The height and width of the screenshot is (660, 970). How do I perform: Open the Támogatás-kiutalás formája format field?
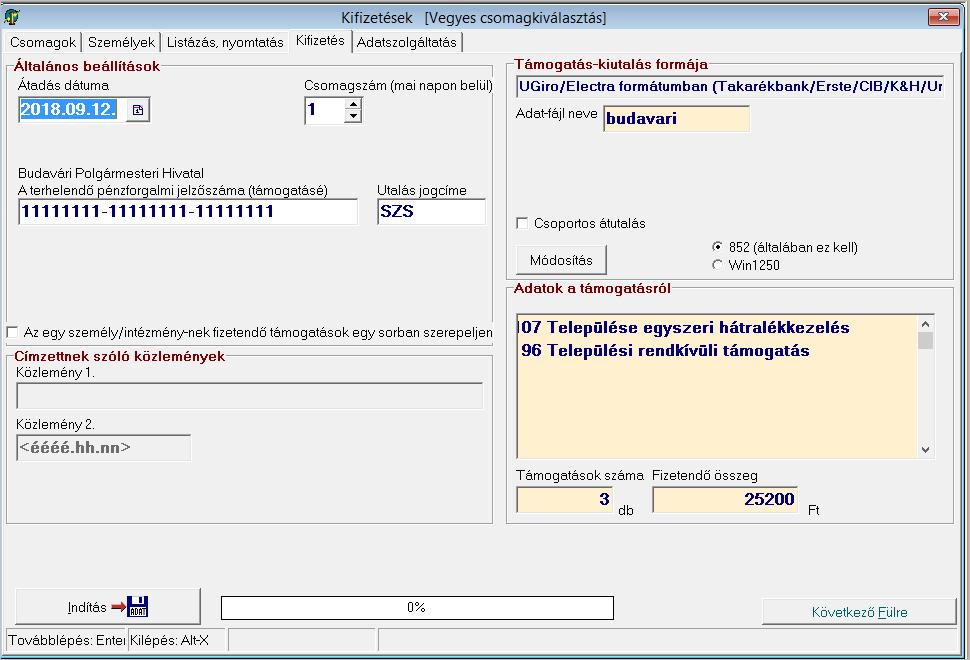click(729, 86)
